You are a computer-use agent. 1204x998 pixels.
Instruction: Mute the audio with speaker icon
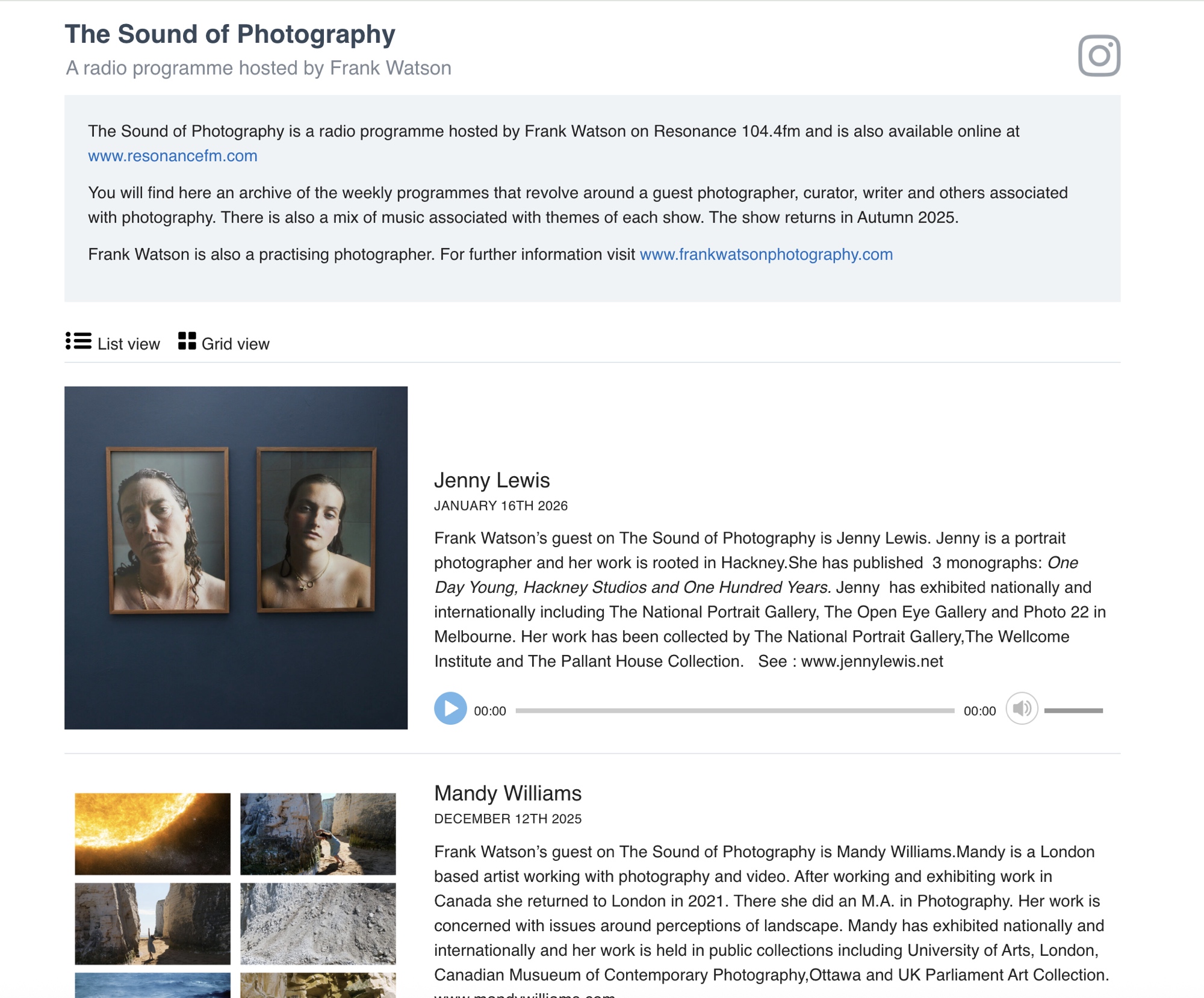1021,708
